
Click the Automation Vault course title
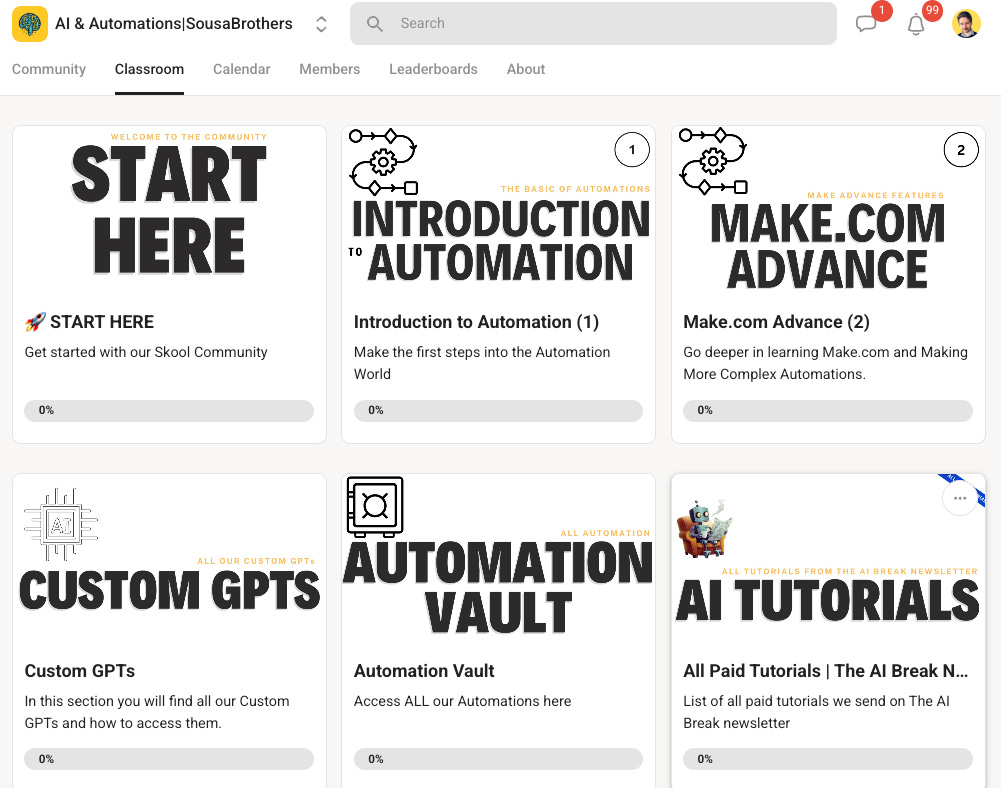tap(424, 671)
